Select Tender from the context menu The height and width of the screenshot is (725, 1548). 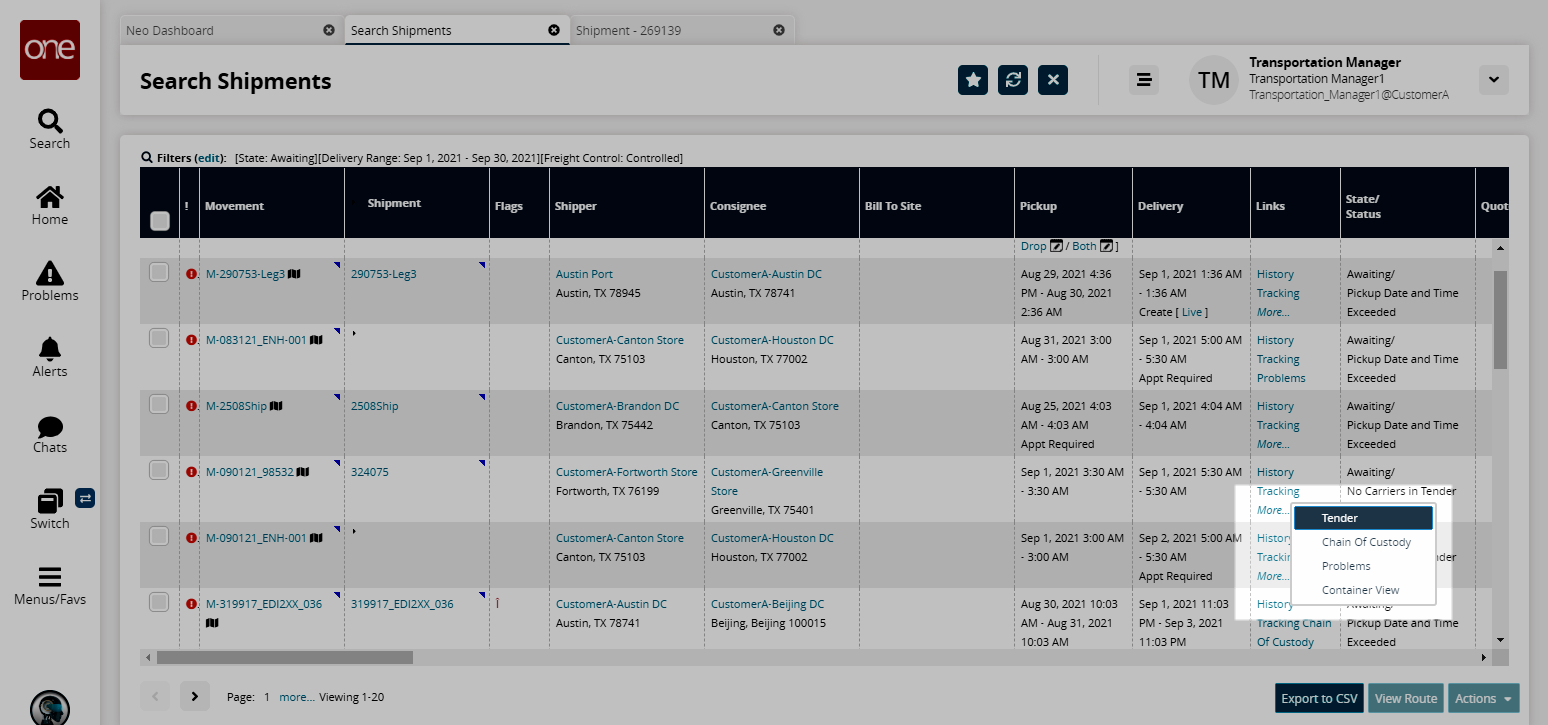point(1363,518)
